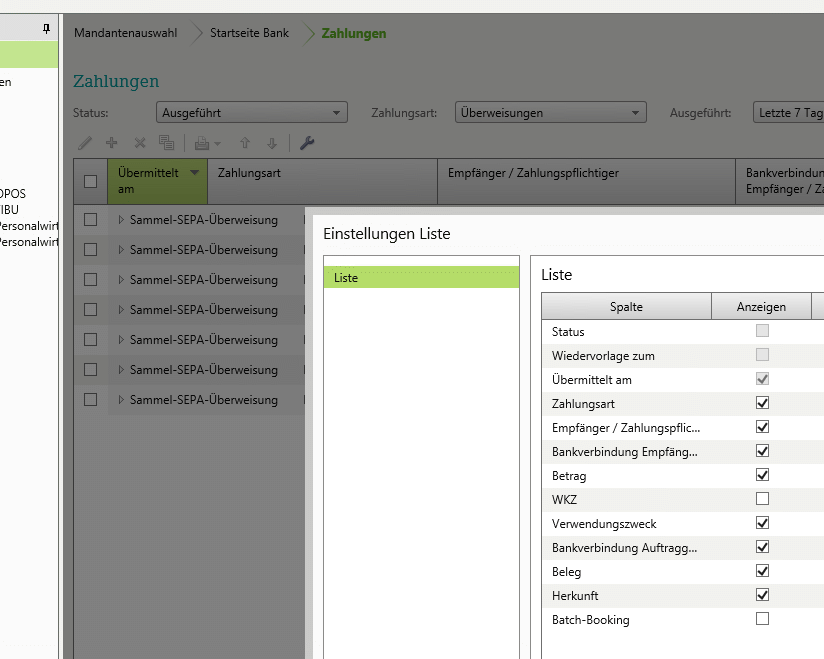Image resolution: width=824 pixels, height=659 pixels.
Task: Toggle the Übermittelt am Anzeigen checkbox
Action: tap(763, 379)
